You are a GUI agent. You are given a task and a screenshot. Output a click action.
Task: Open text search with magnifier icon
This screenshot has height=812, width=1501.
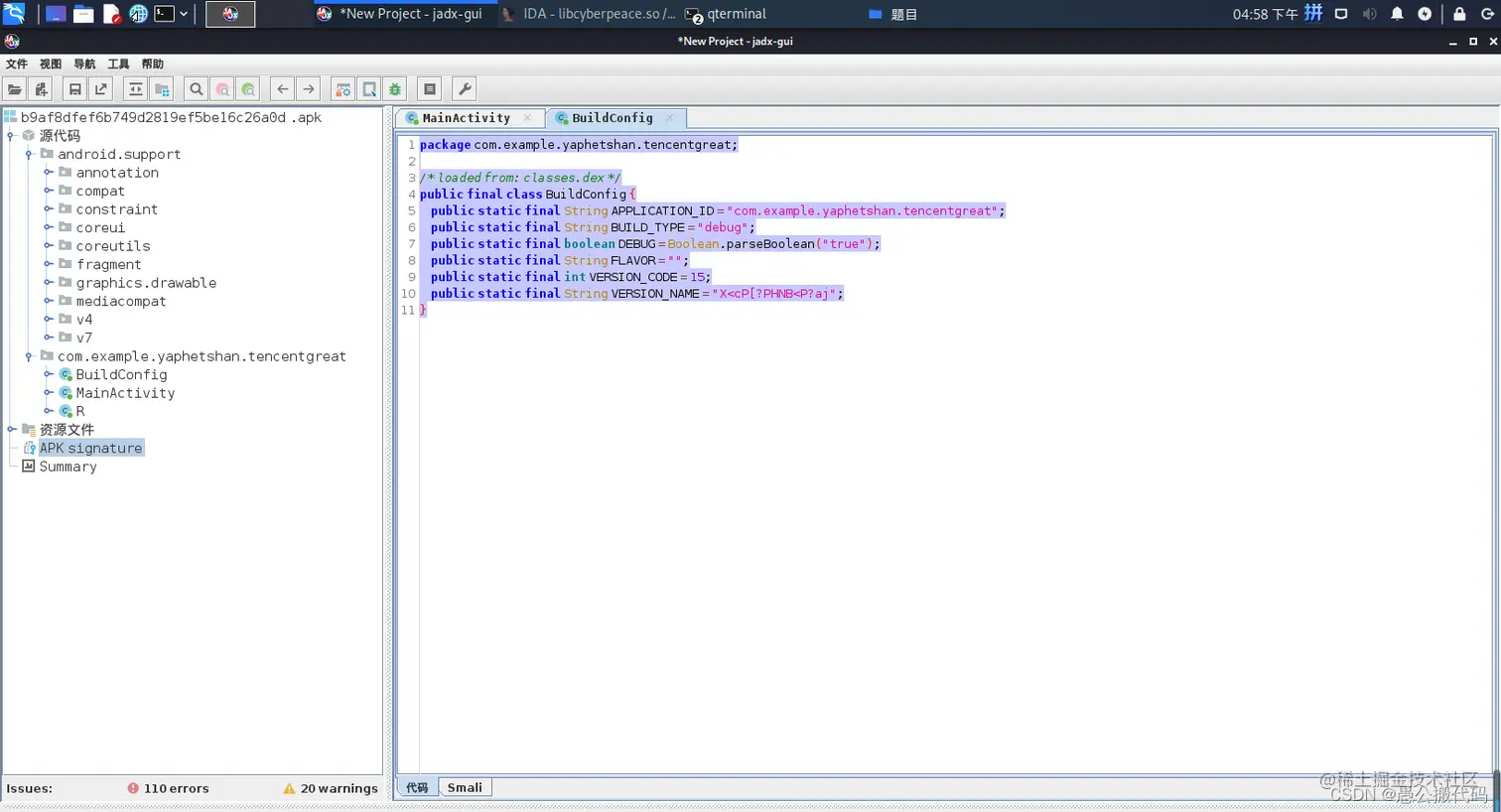pyautogui.click(x=197, y=89)
